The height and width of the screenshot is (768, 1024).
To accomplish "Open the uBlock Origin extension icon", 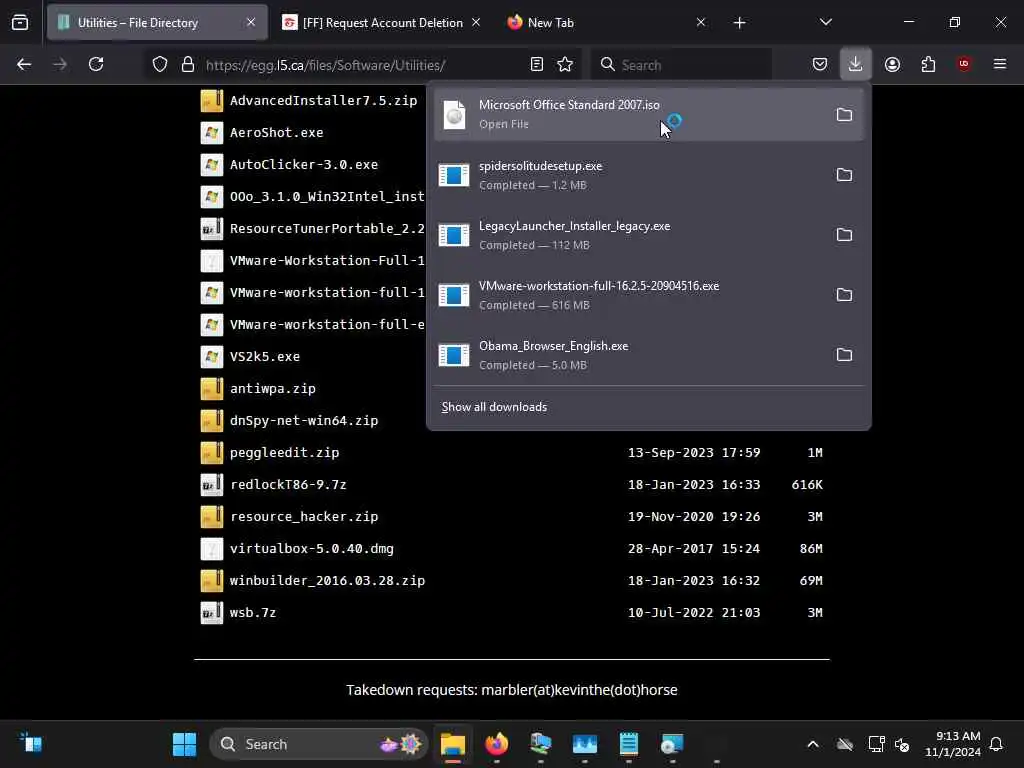I will coord(964,64).
